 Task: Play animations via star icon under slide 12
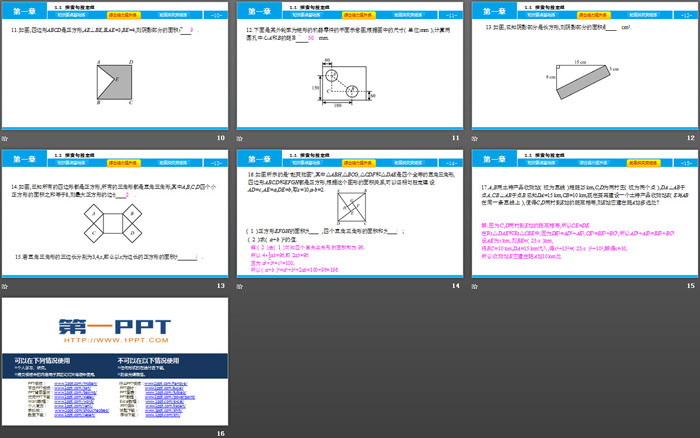(x=475, y=138)
